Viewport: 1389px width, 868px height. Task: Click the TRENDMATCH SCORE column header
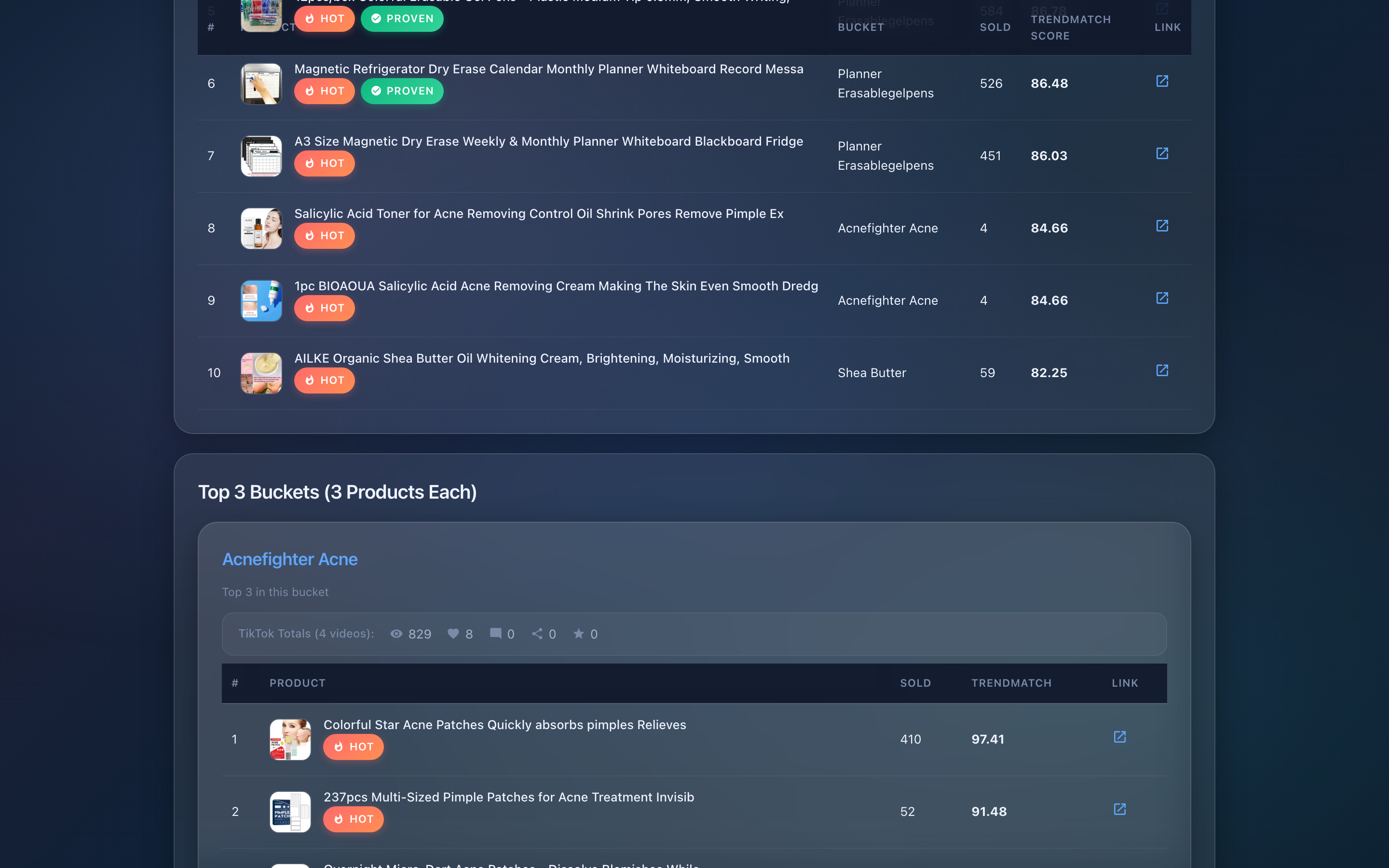1070,27
